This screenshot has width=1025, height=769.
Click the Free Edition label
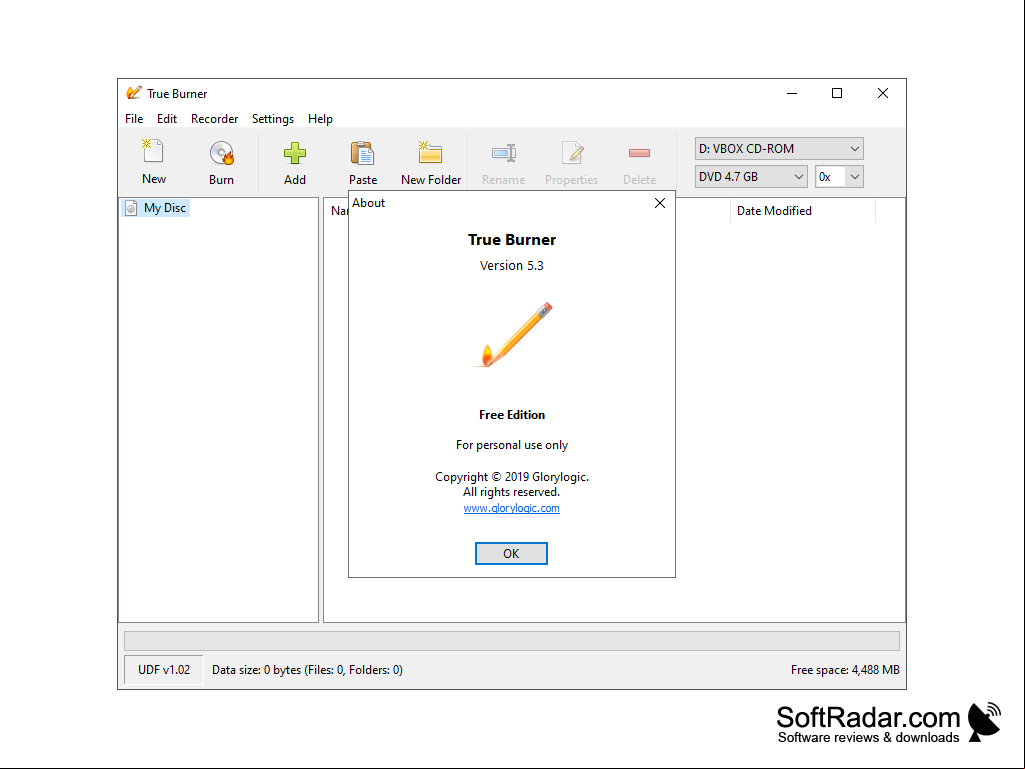click(512, 415)
